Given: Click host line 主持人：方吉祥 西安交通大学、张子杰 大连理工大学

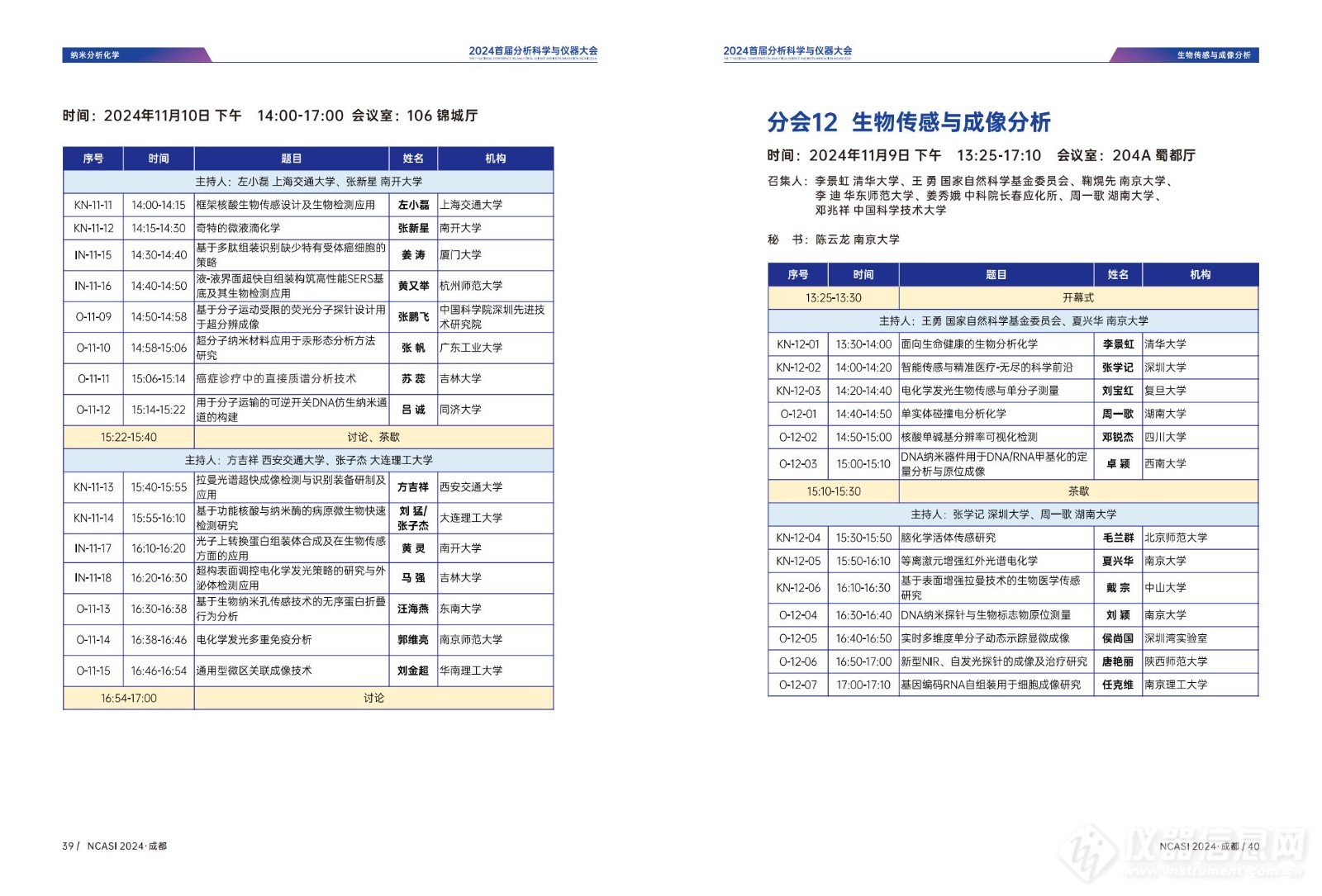Looking at the screenshot, I should (308, 460).
